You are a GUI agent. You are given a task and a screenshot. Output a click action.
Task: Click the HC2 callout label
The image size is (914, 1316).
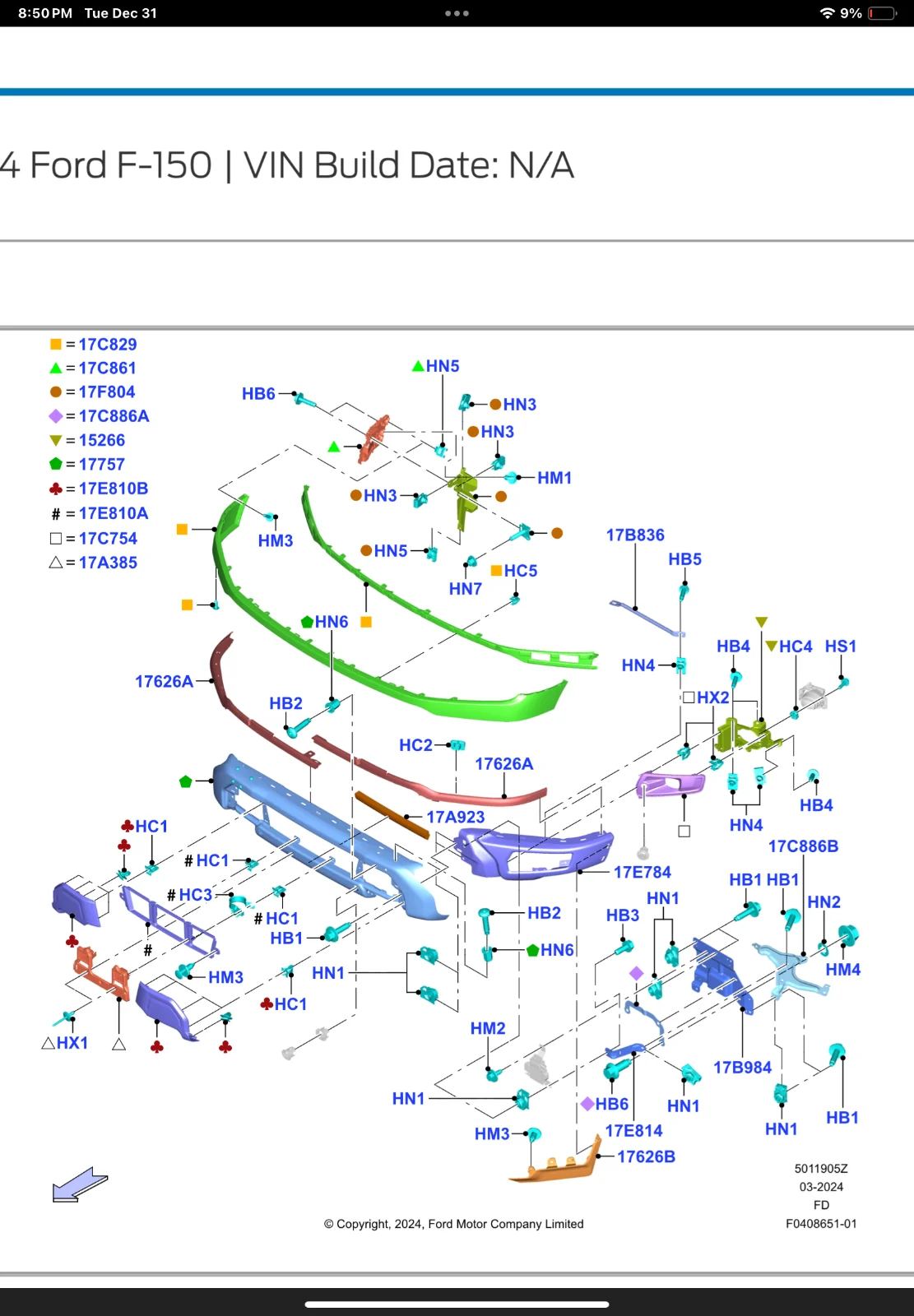click(415, 745)
